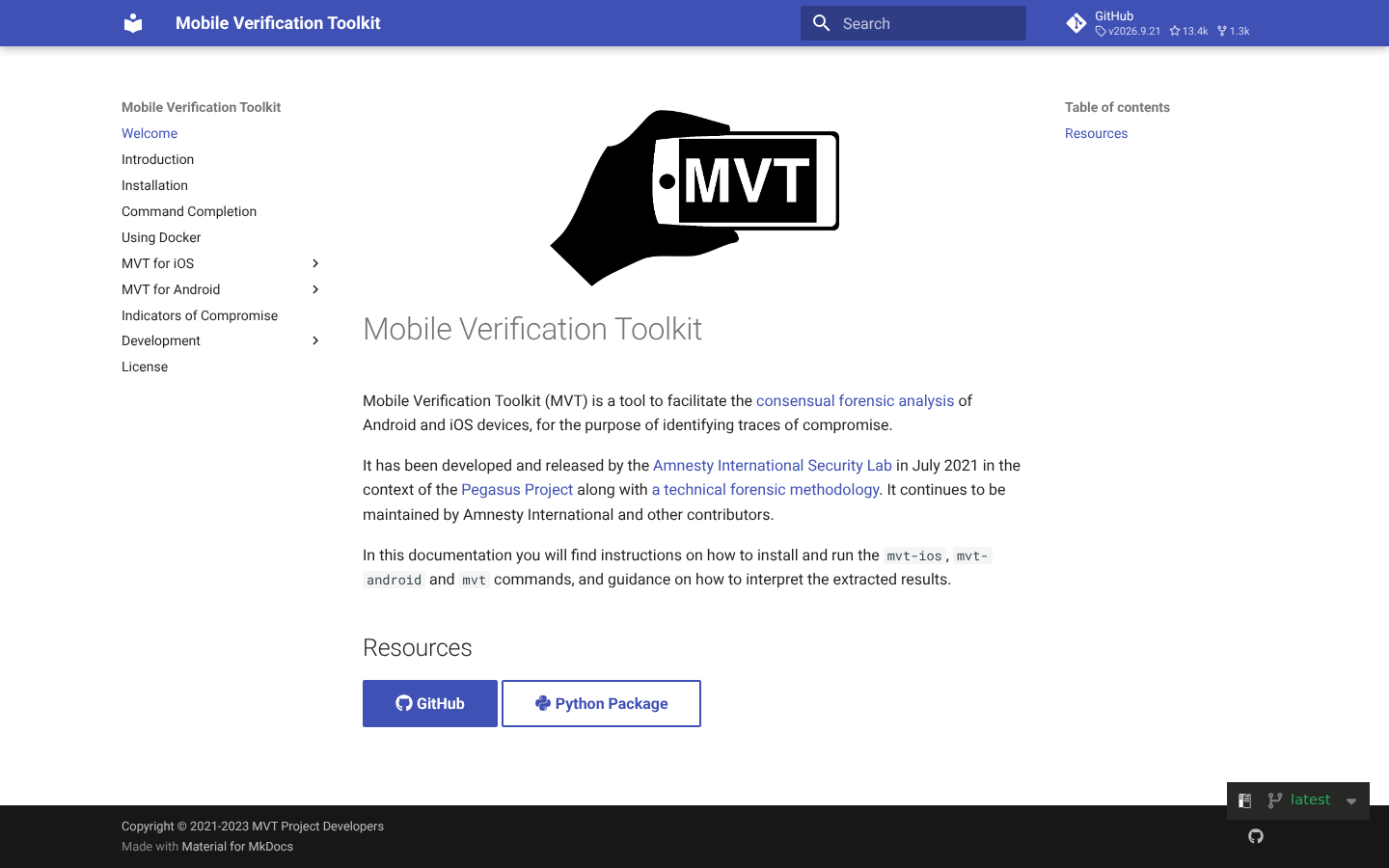
Task: Click the search magnifier icon
Action: [821, 23]
